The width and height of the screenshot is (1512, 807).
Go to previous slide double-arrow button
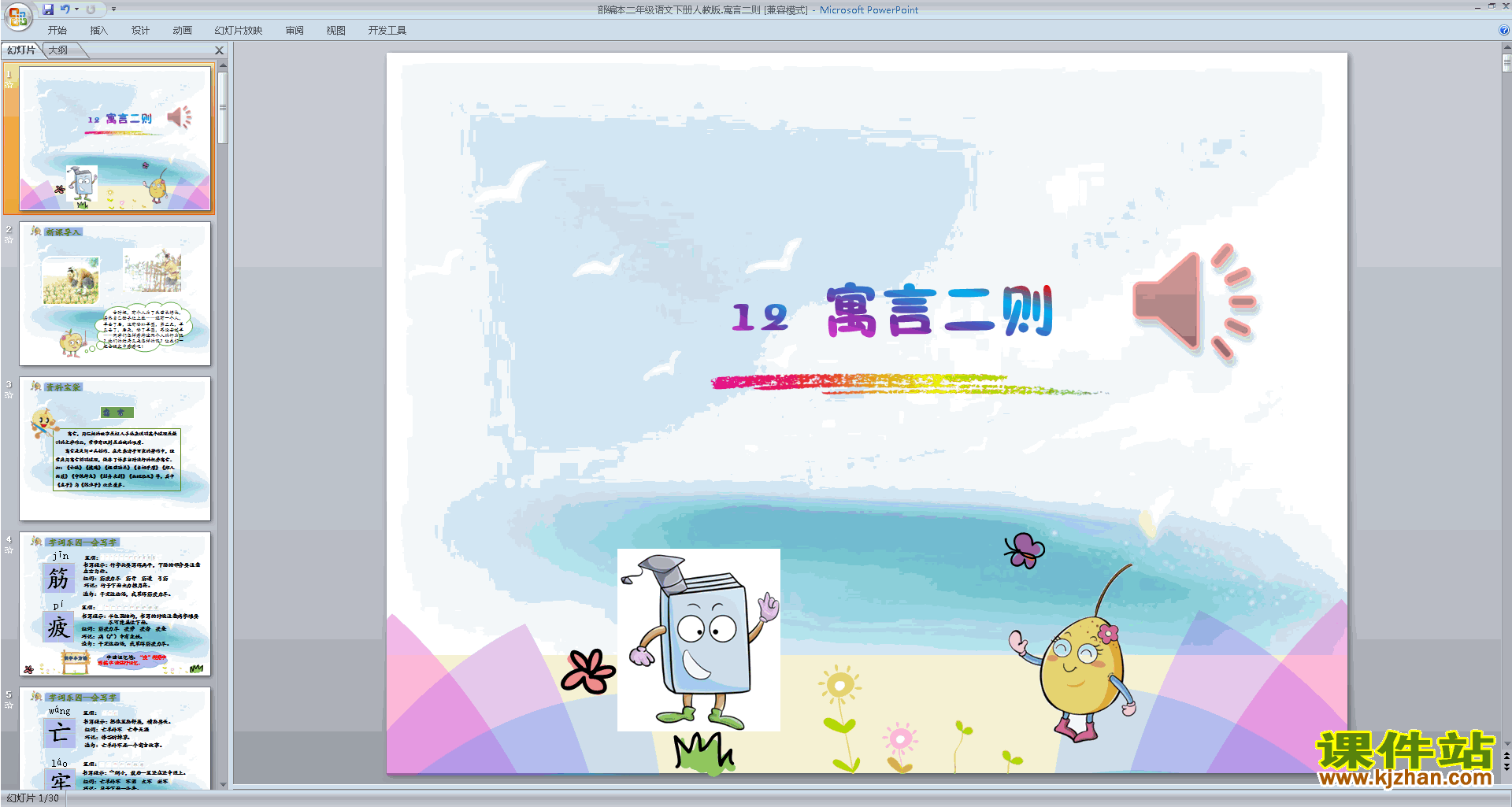pos(1506,756)
